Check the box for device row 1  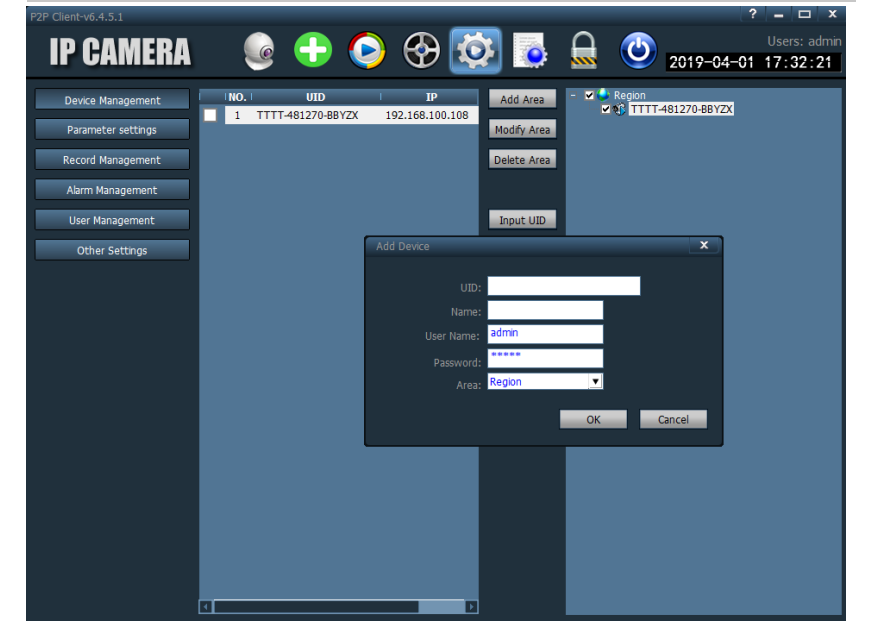(x=210, y=115)
